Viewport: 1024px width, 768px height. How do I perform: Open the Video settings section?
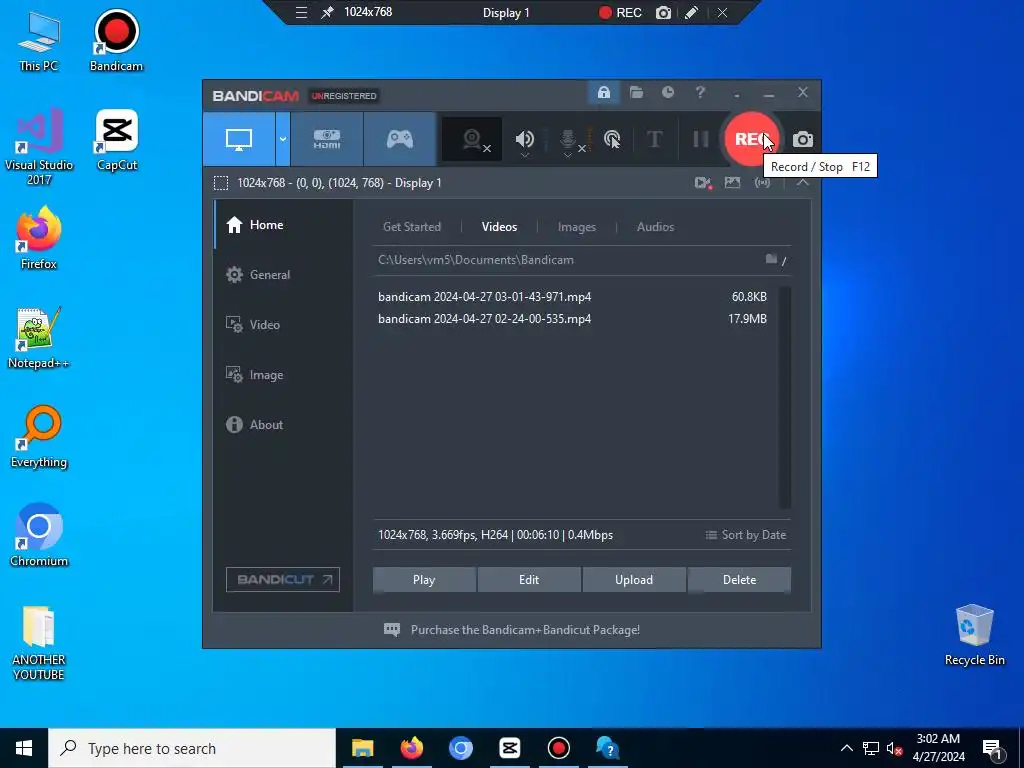pos(283,325)
